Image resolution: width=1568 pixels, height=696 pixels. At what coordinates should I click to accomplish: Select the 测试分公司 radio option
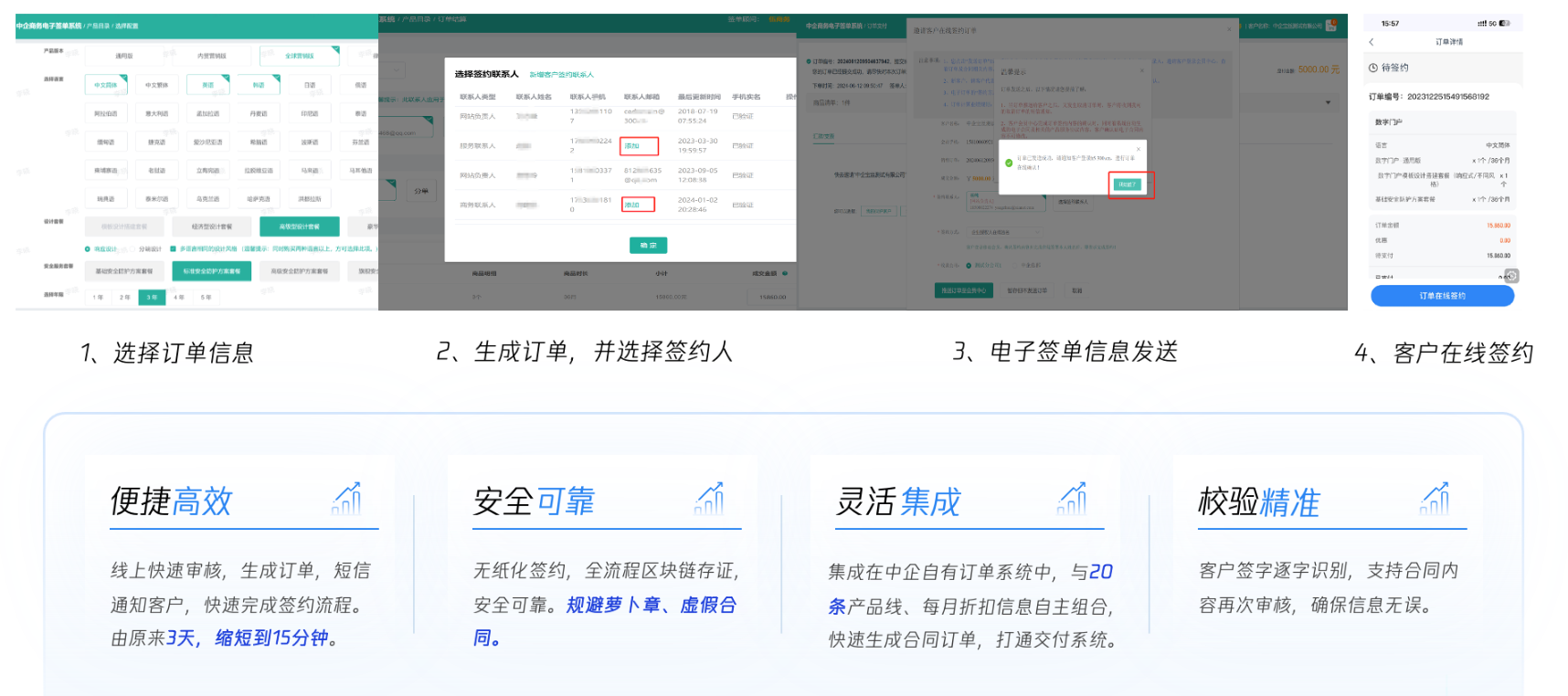(x=969, y=265)
